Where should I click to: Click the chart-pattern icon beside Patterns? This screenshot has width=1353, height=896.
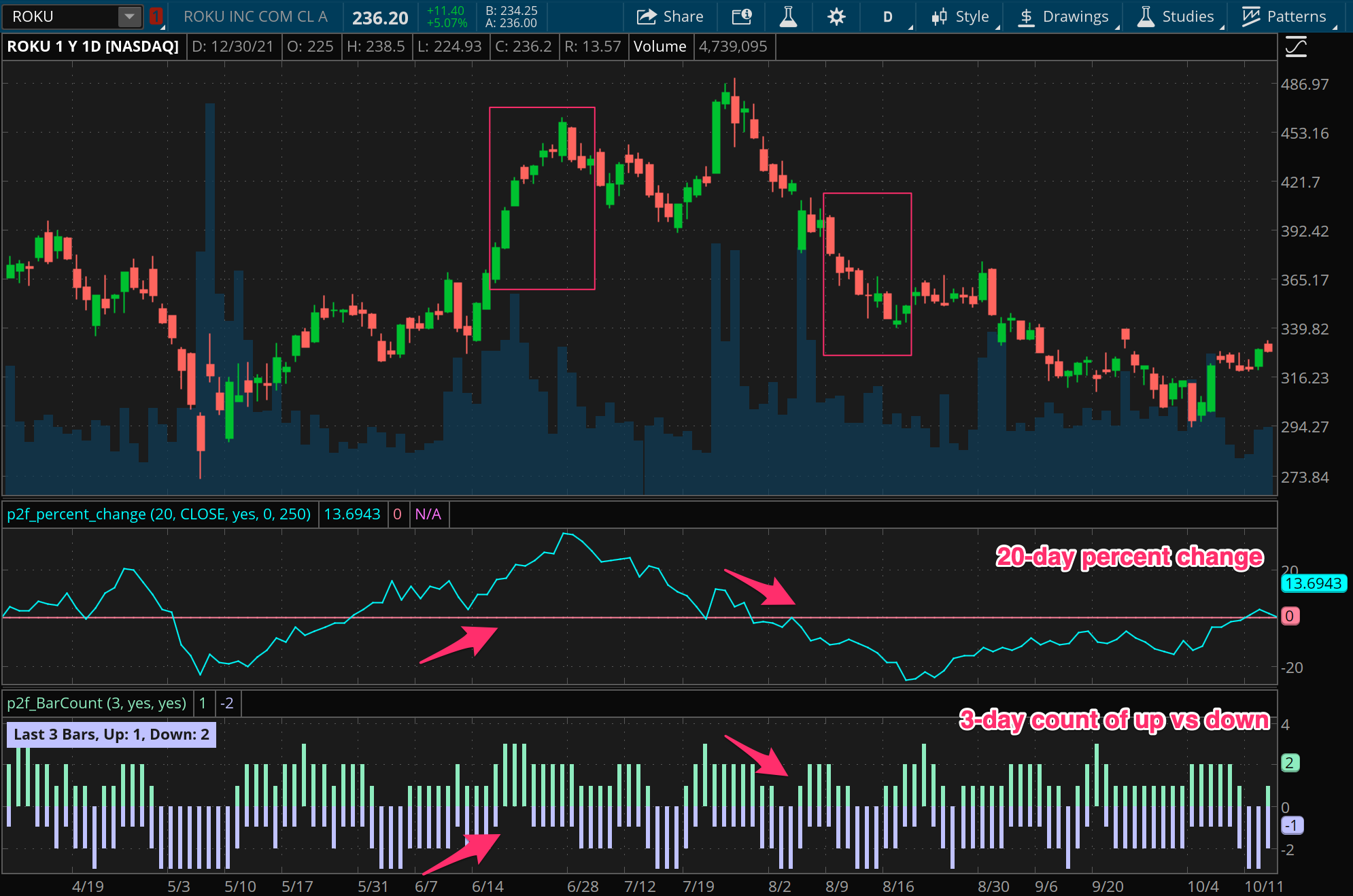pyautogui.click(x=1250, y=16)
